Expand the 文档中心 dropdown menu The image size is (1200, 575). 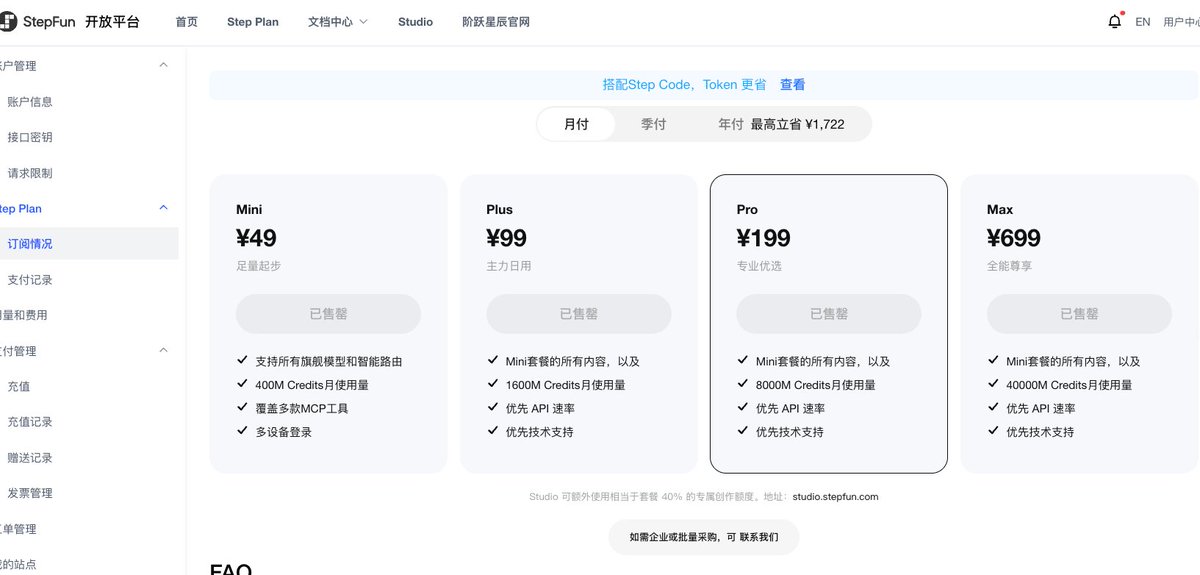point(338,22)
